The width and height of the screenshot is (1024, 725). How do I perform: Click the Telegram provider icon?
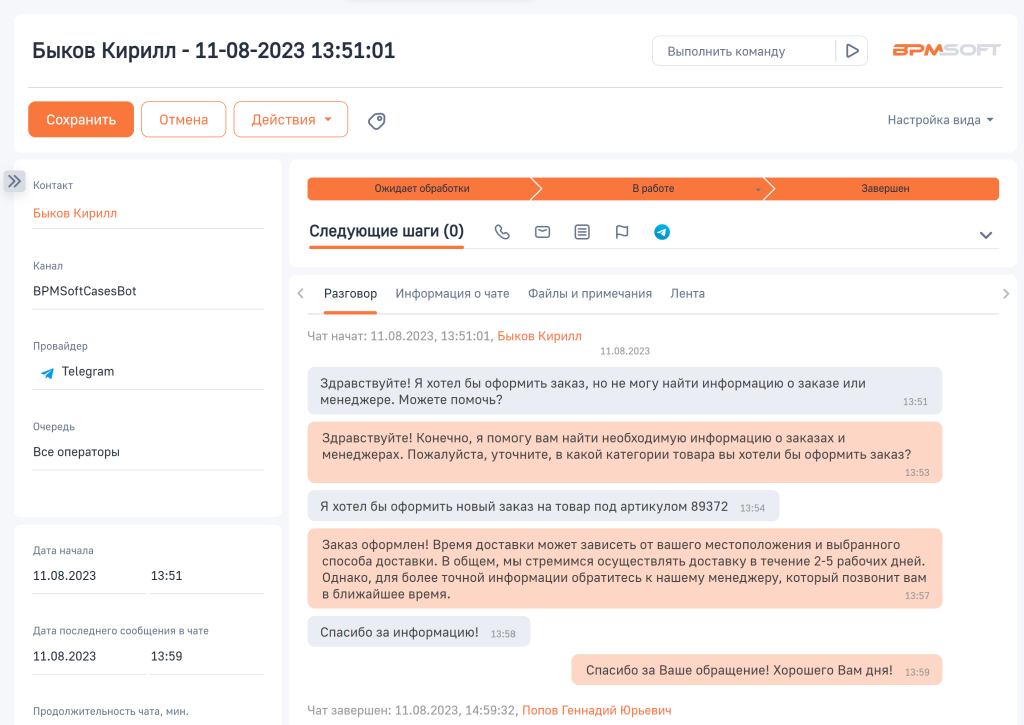pos(47,373)
